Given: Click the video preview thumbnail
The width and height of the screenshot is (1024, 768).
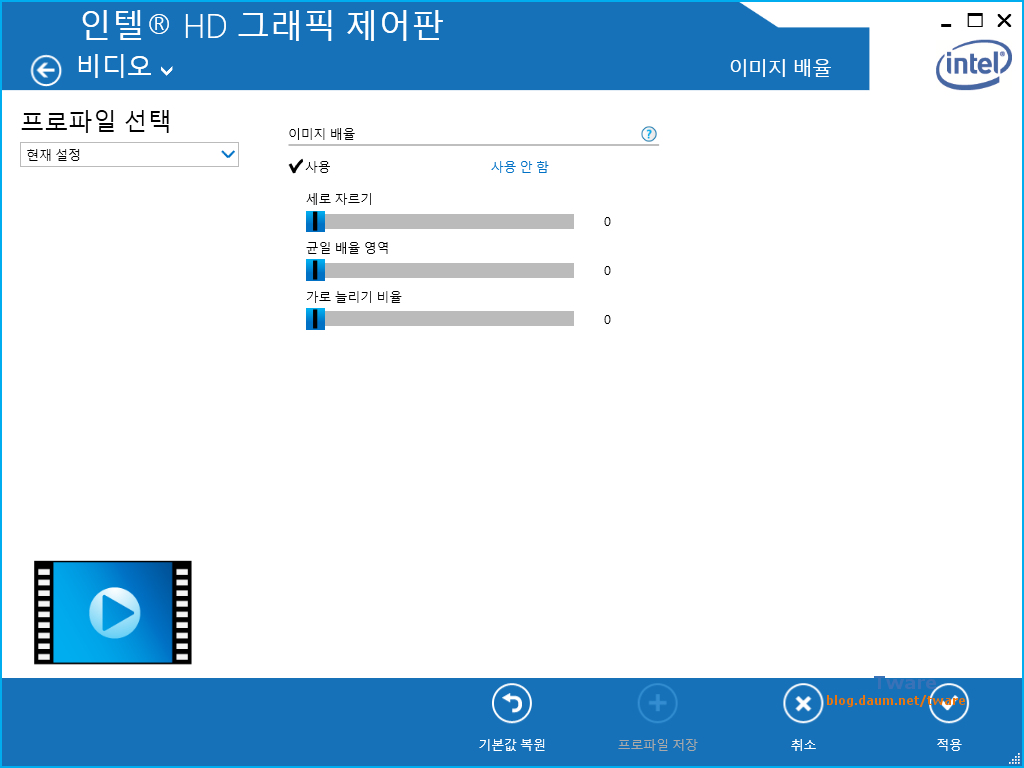Looking at the screenshot, I should tap(113, 613).
